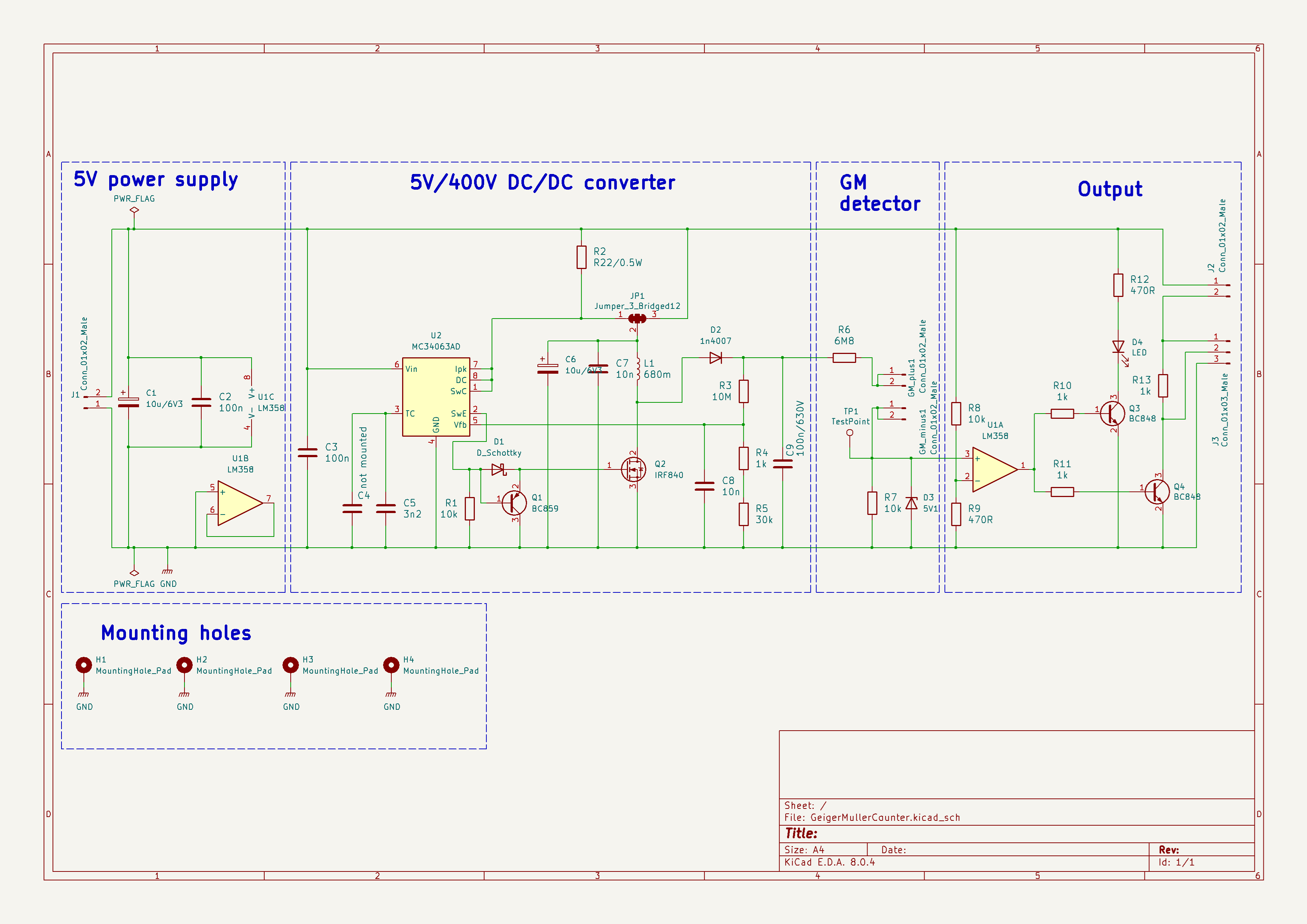Select the R7 10k resistor
Image resolution: width=1307 pixels, height=924 pixels.
pyautogui.click(x=872, y=503)
